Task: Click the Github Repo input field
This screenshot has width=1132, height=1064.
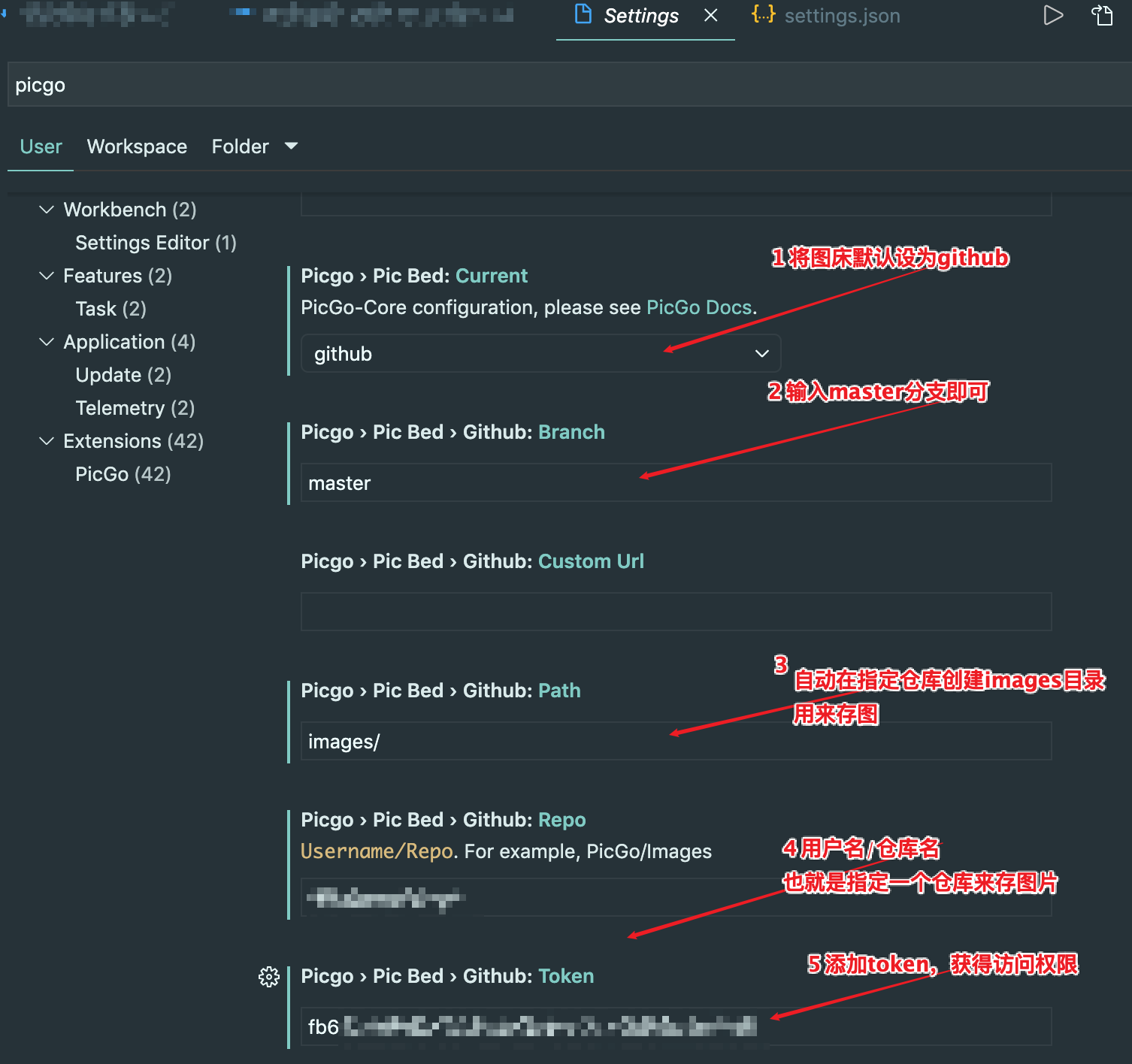Action: (x=676, y=898)
